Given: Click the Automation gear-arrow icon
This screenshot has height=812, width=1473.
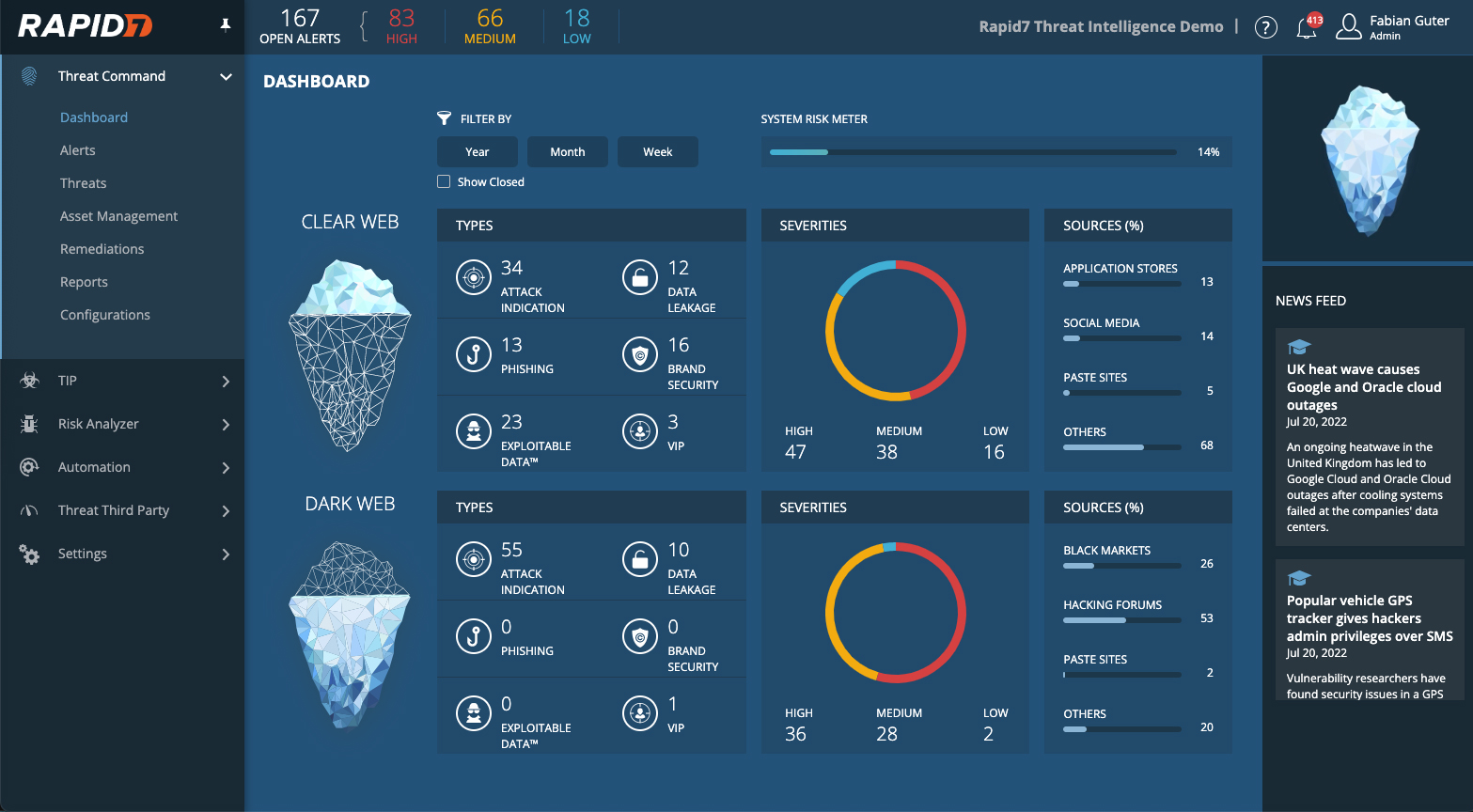Looking at the screenshot, I should (29, 467).
